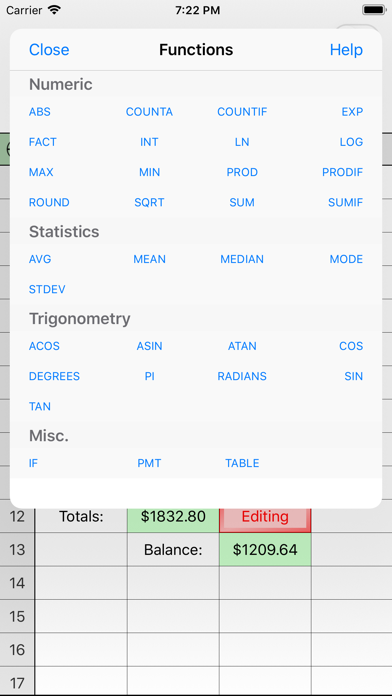Insert the SQRT function
This screenshot has height=696, width=392.
tap(149, 202)
